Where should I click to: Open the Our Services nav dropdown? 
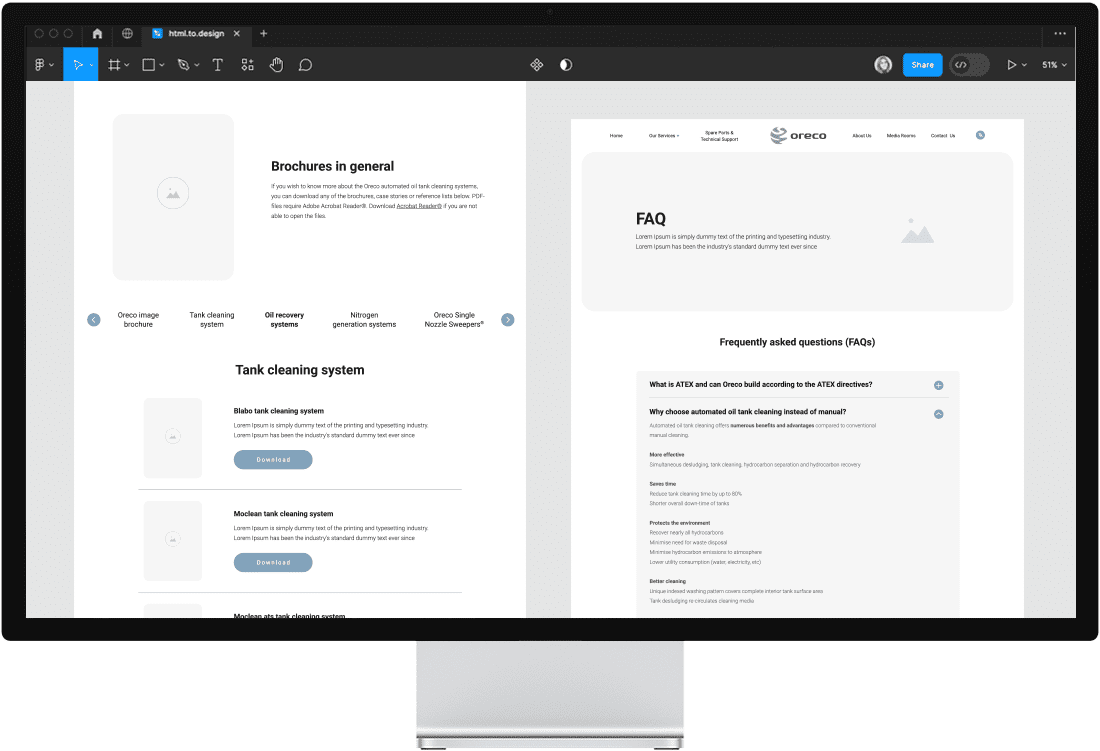[664, 135]
